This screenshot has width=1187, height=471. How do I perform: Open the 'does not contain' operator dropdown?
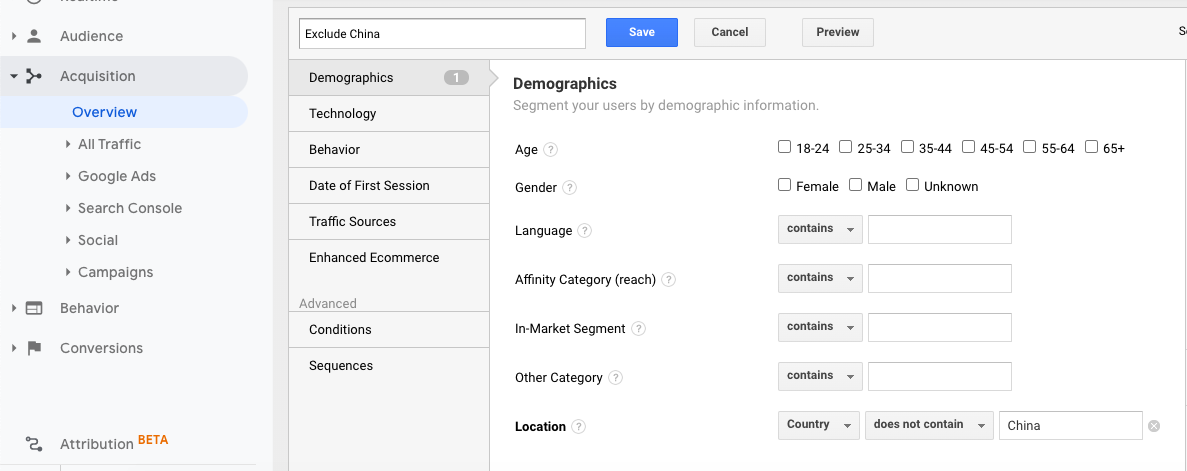click(x=929, y=425)
